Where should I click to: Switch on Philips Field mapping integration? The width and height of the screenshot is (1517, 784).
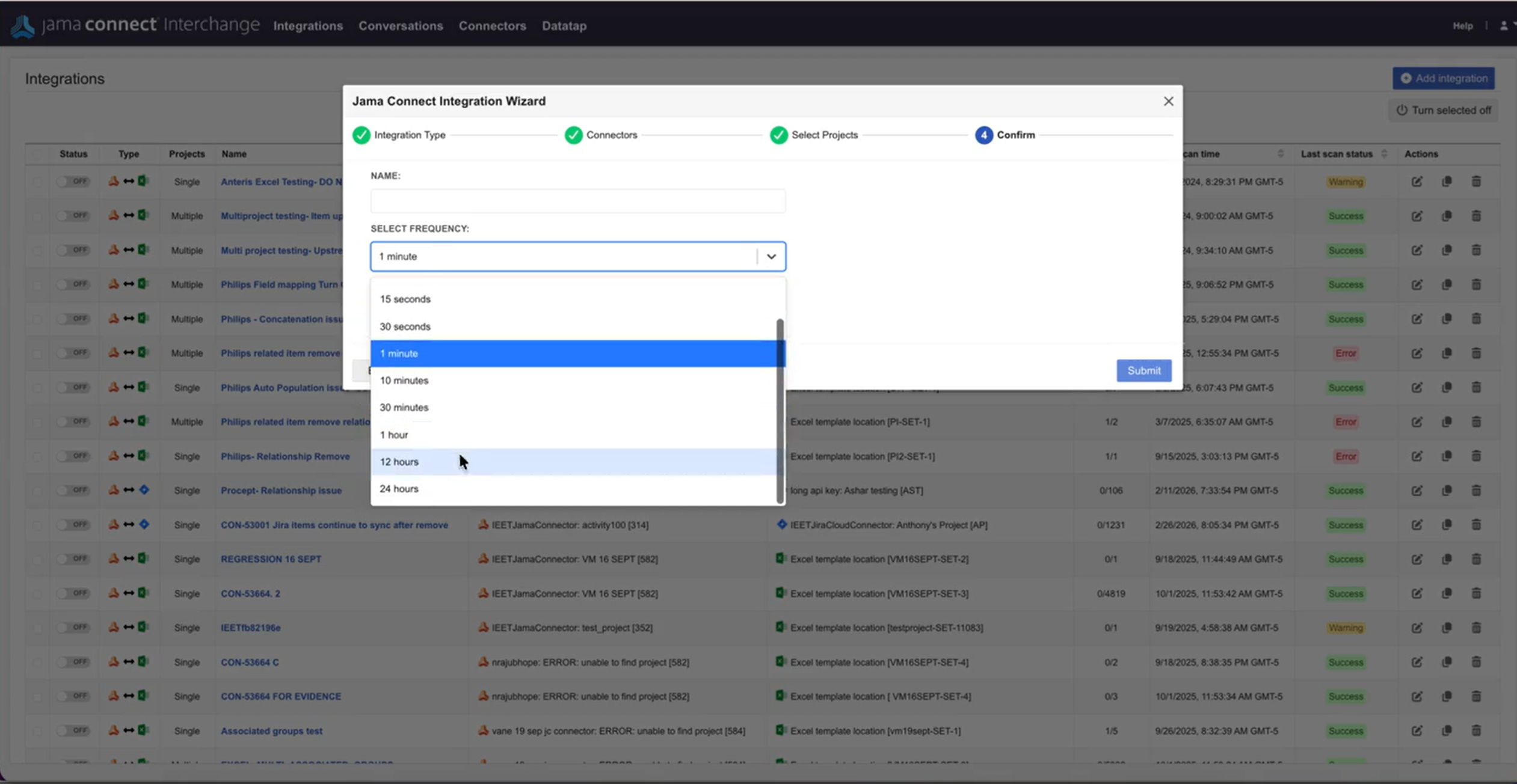(x=73, y=284)
